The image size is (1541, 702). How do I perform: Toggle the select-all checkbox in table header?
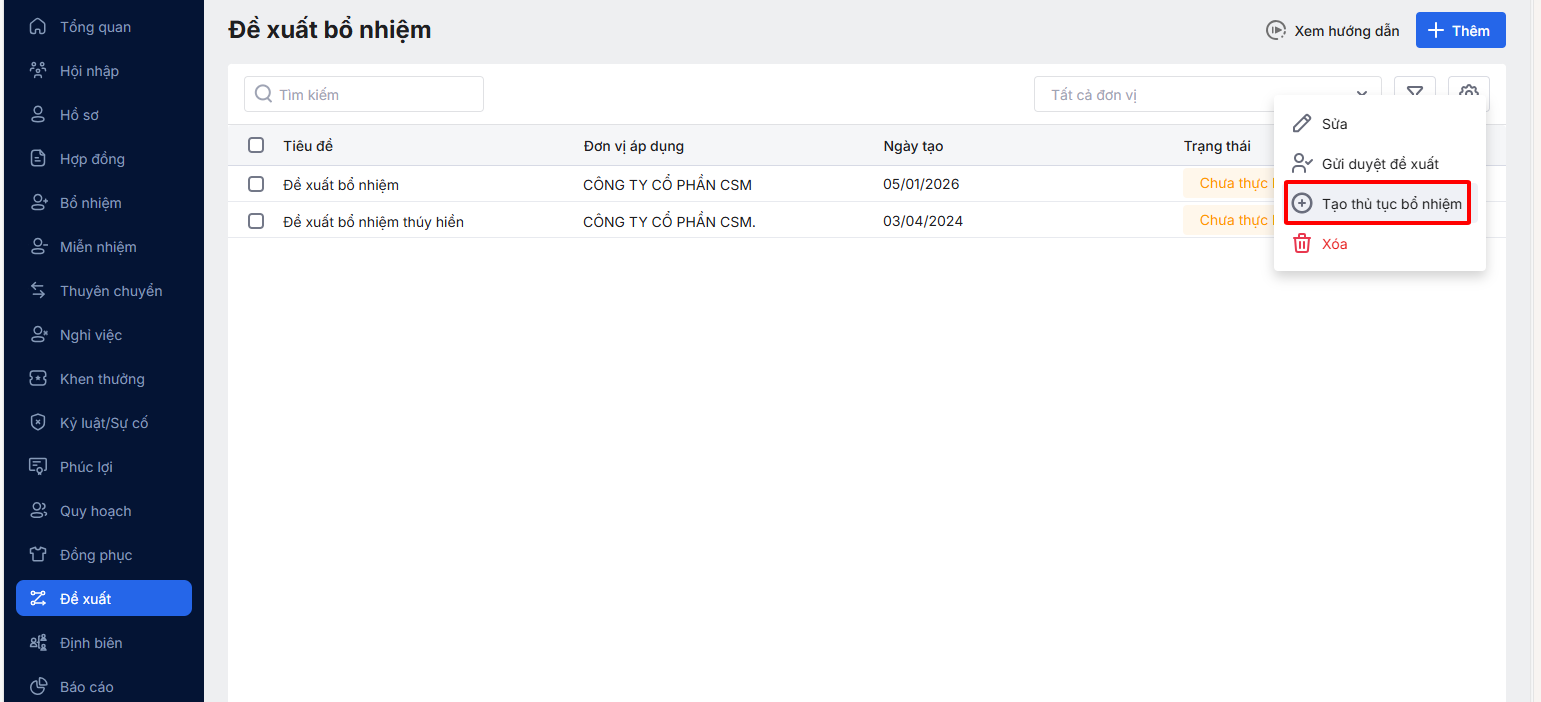[x=256, y=145]
